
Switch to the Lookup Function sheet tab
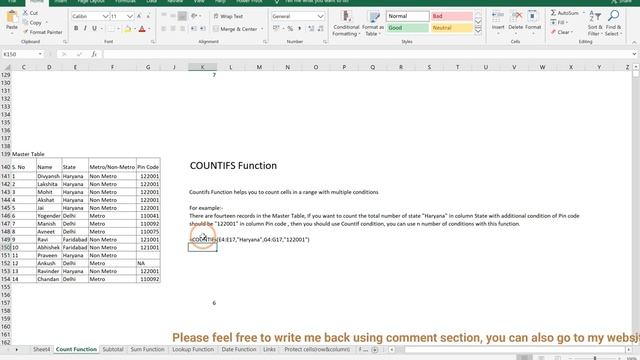tap(193, 349)
